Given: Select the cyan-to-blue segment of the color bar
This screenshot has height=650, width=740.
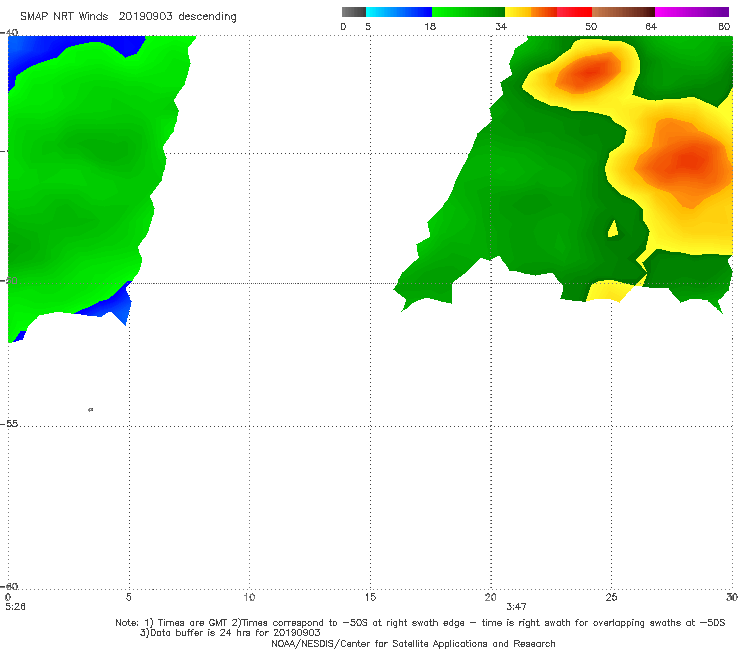Looking at the screenshot, I should point(399,12).
